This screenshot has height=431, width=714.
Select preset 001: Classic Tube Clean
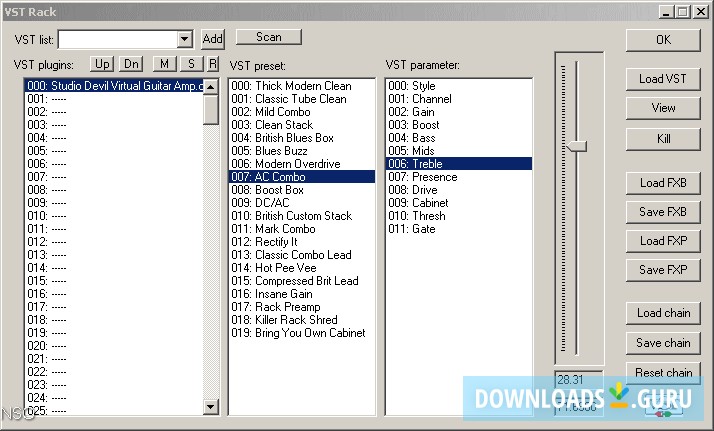coord(302,99)
